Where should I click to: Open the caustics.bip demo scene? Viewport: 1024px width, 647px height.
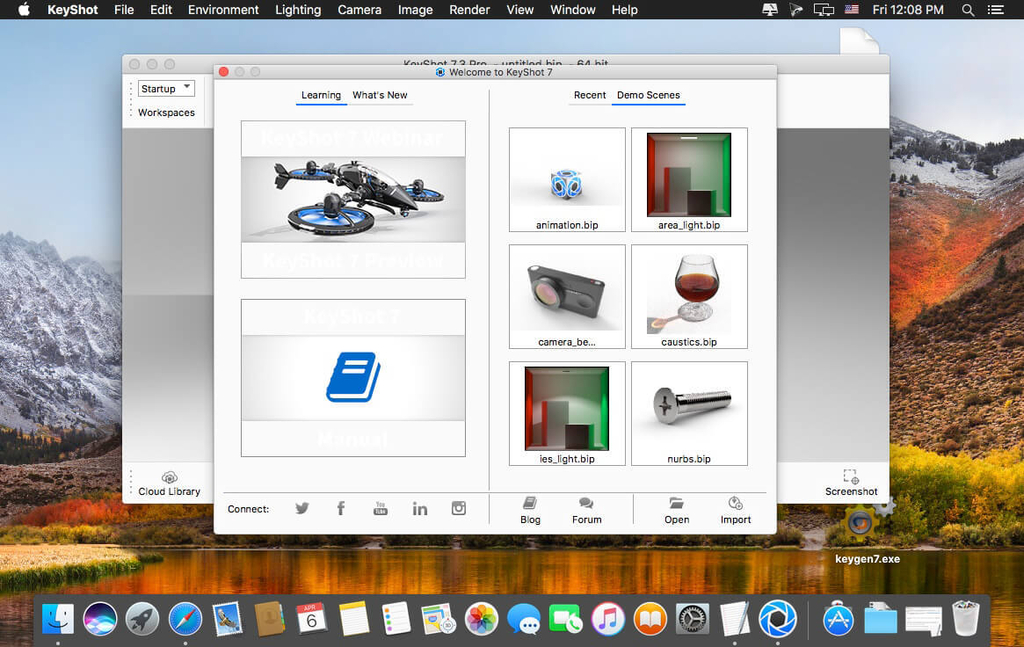click(689, 296)
